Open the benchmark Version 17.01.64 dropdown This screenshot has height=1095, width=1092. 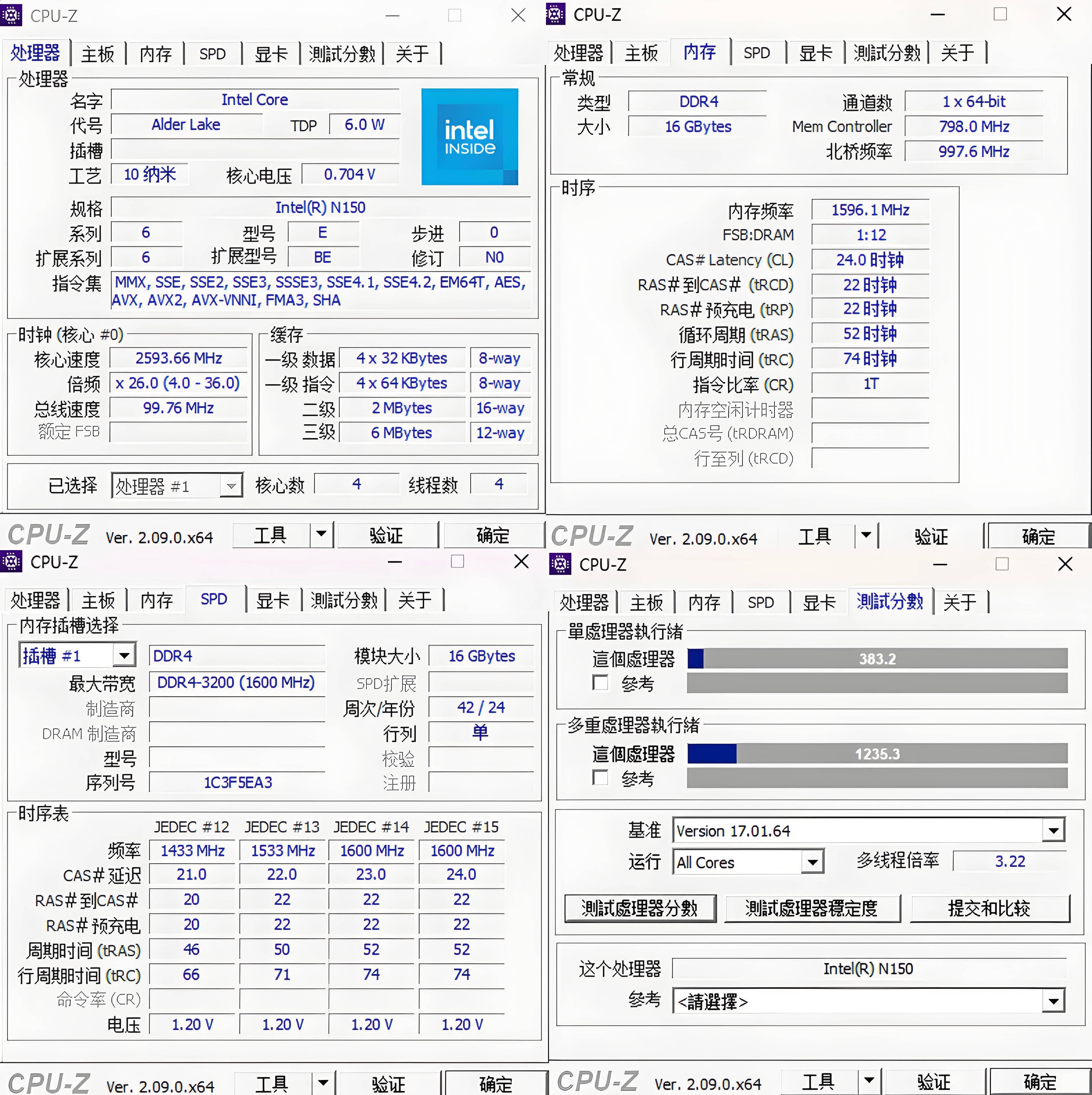[1054, 830]
